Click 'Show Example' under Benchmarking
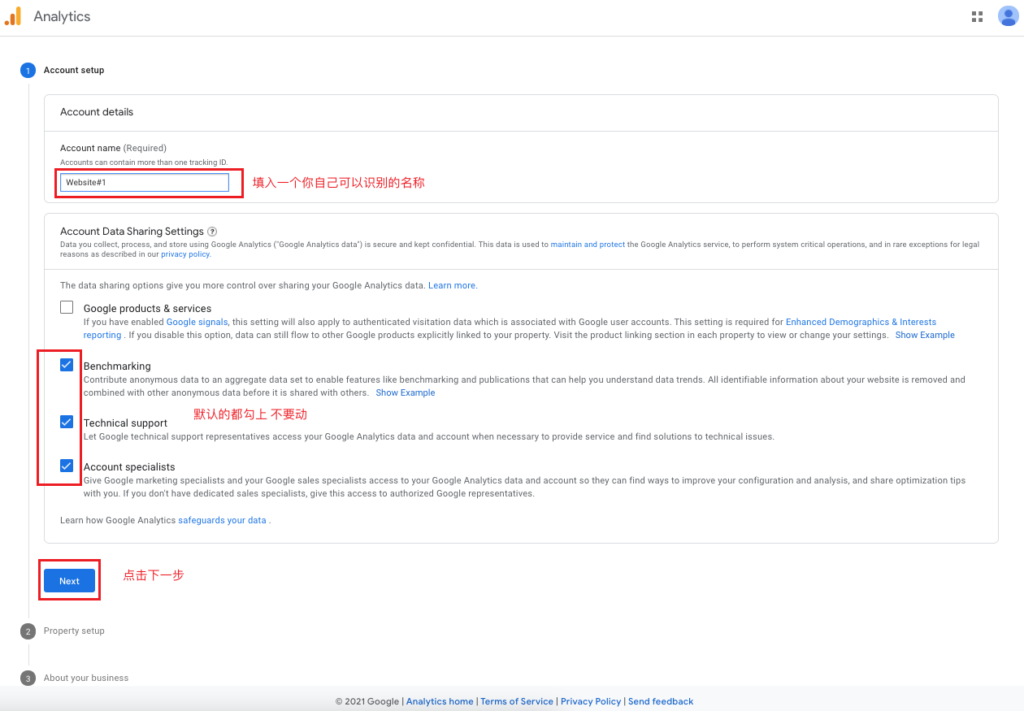The image size is (1024, 711). [x=405, y=392]
